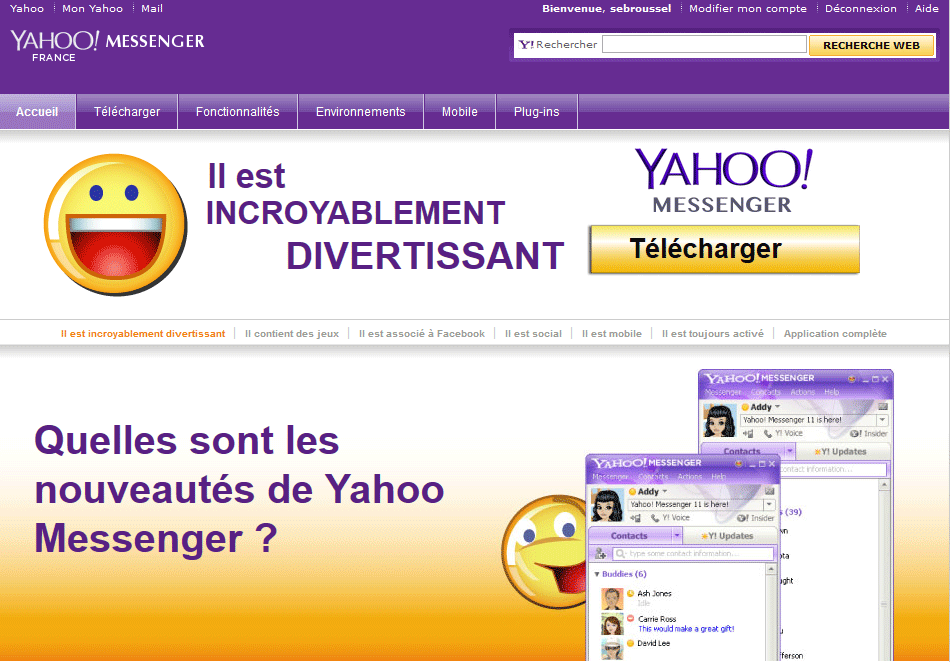Click the peeking smiley beside the Messenger windows
The width and height of the screenshot is (950, 662).
pos(544,551)
